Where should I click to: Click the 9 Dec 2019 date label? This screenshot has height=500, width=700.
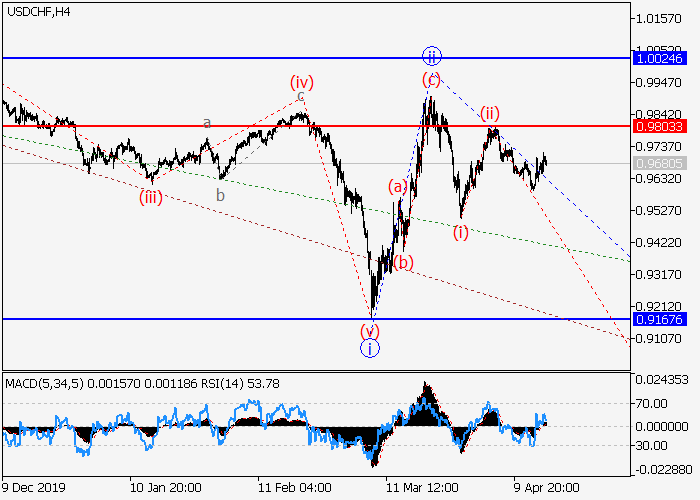pos(32,488)
